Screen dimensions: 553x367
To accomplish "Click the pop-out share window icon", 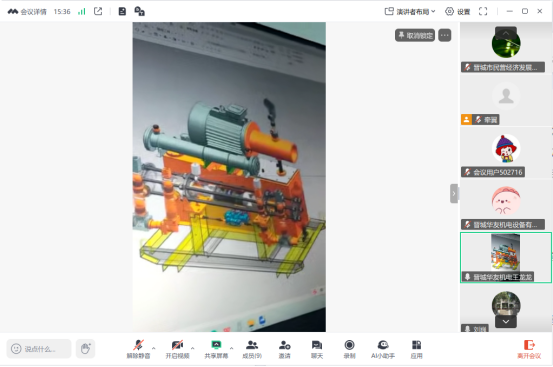I will click(x=98, y=11).
